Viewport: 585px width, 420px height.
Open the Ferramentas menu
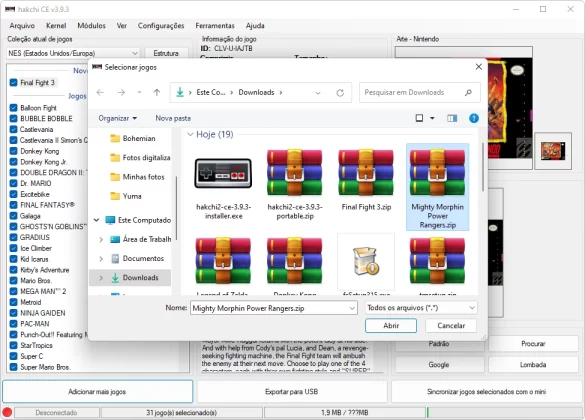pyautogui.click(x=215, y=26)
